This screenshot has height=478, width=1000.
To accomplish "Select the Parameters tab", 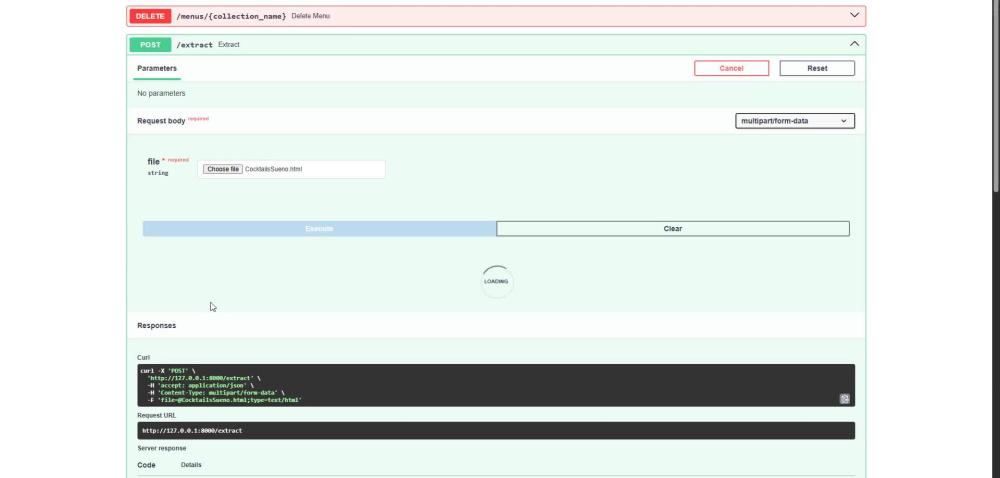I will pyautogui.click(x=157, y=68).
